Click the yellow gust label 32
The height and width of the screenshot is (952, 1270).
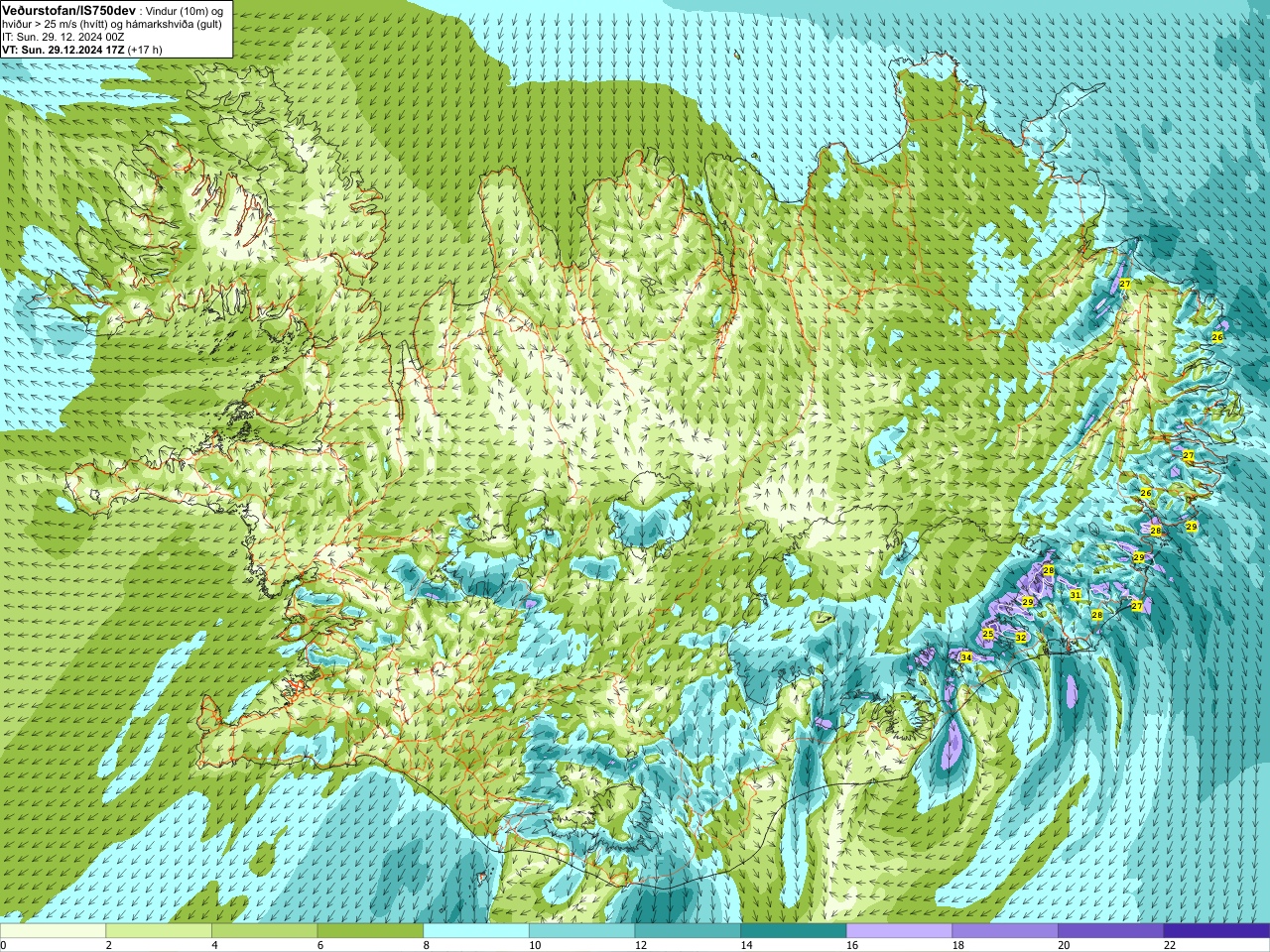[x=1021, y=638]
